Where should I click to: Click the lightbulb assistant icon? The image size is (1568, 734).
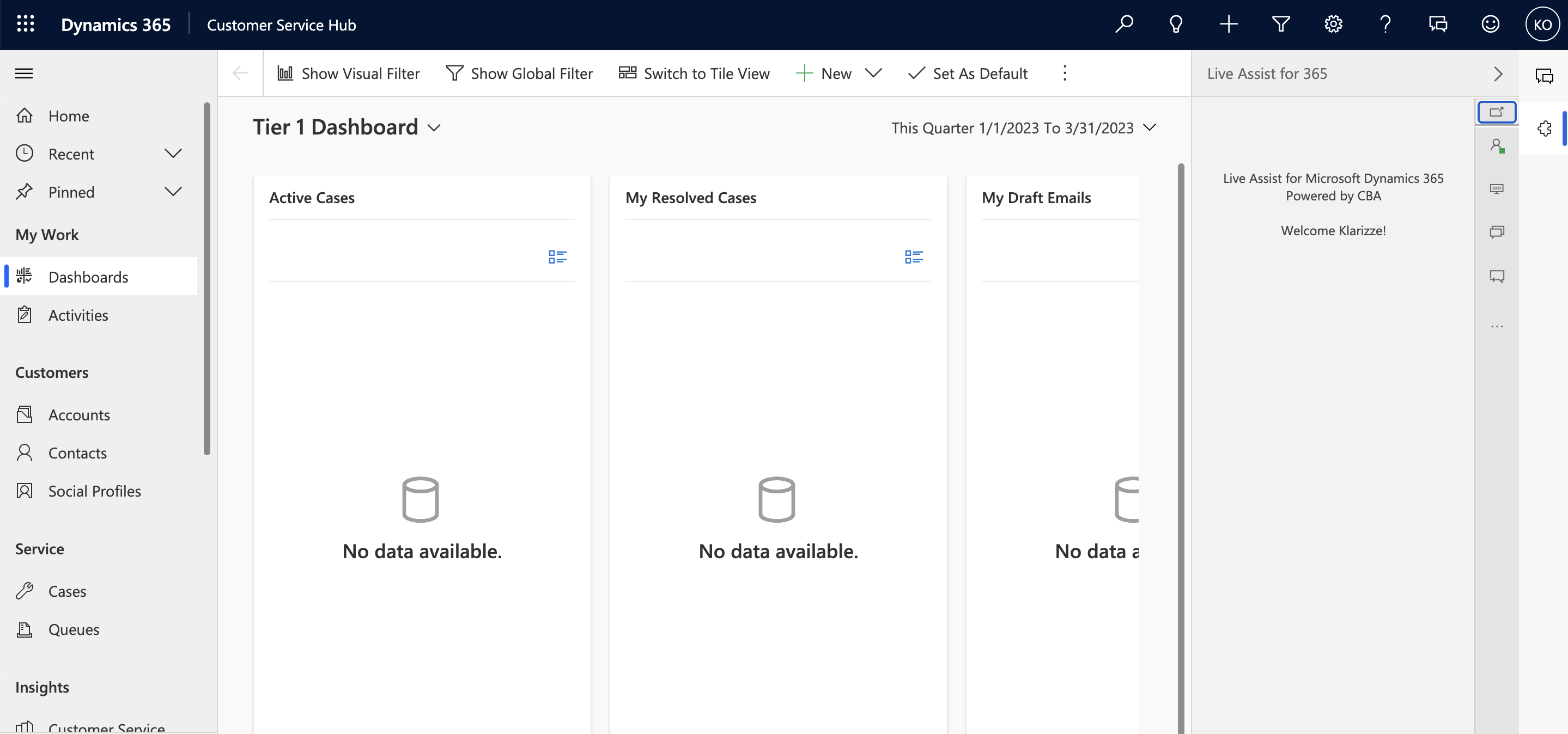click(x=1176, y=25)
